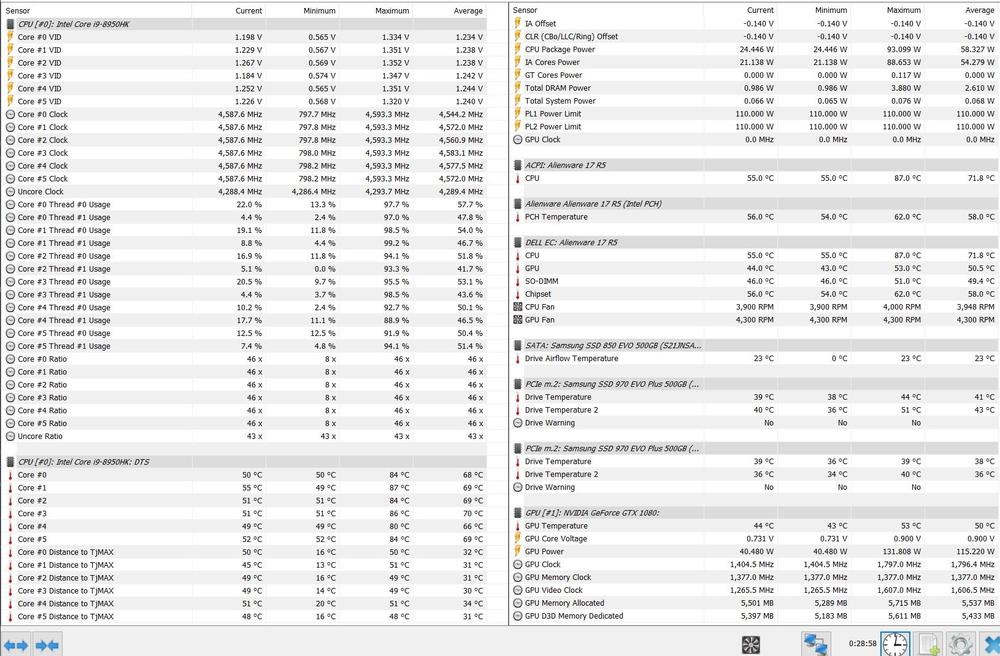Click the CPU Fan row fan icon
This screenshot has width=1000, height=656.
click(x=517, y=307)
